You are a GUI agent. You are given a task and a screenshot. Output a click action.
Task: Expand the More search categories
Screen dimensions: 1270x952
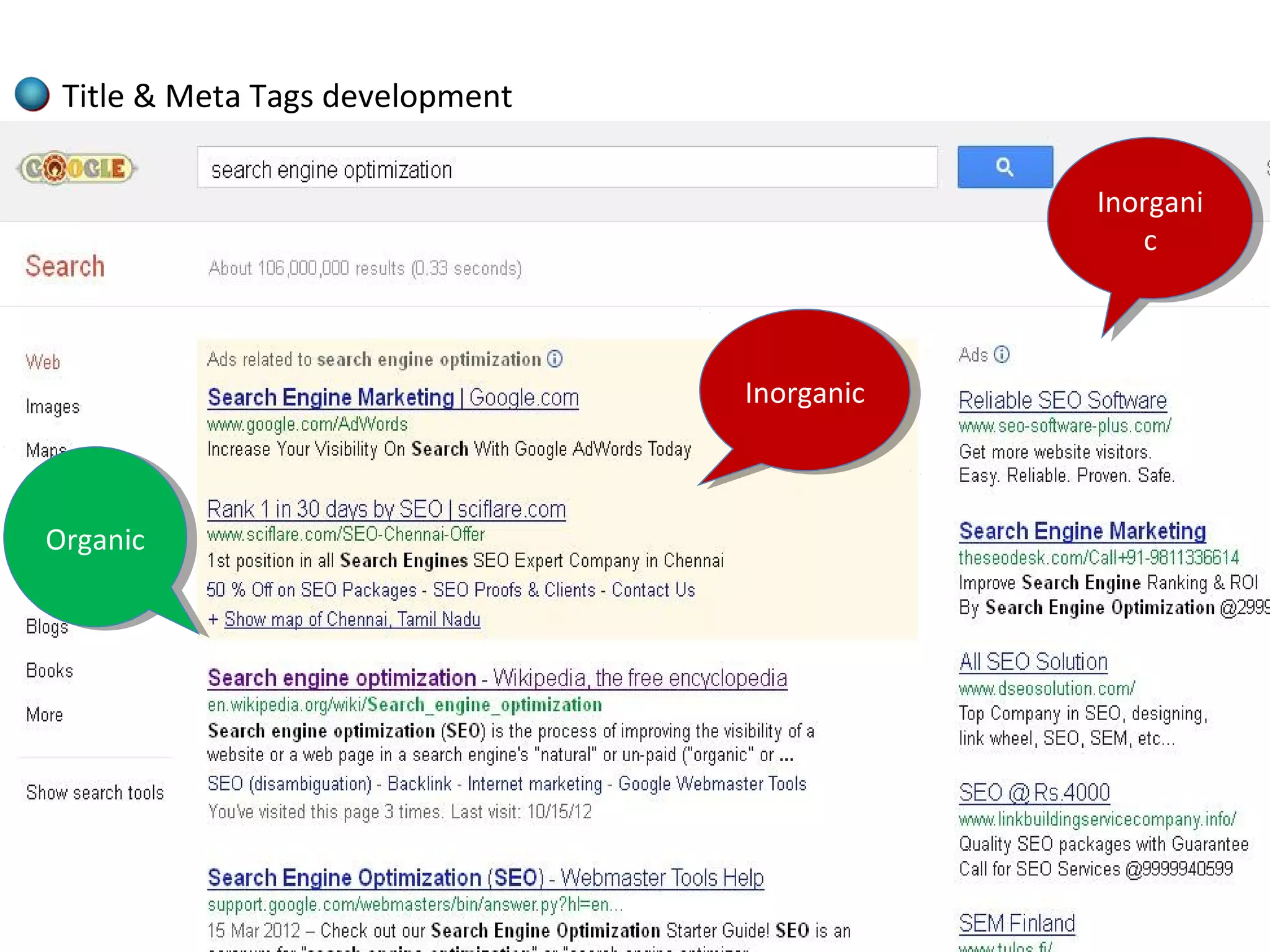click(x=44, y=715)
